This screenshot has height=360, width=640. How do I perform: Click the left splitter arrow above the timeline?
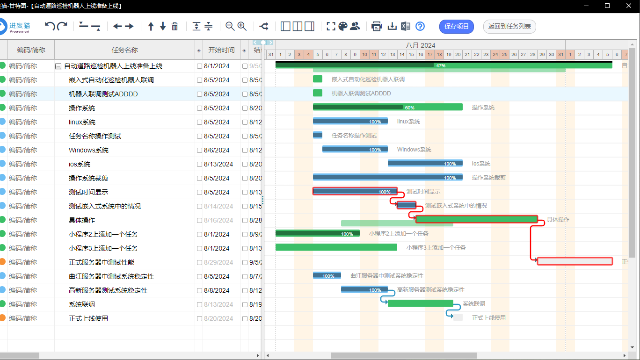pos(256,42)
